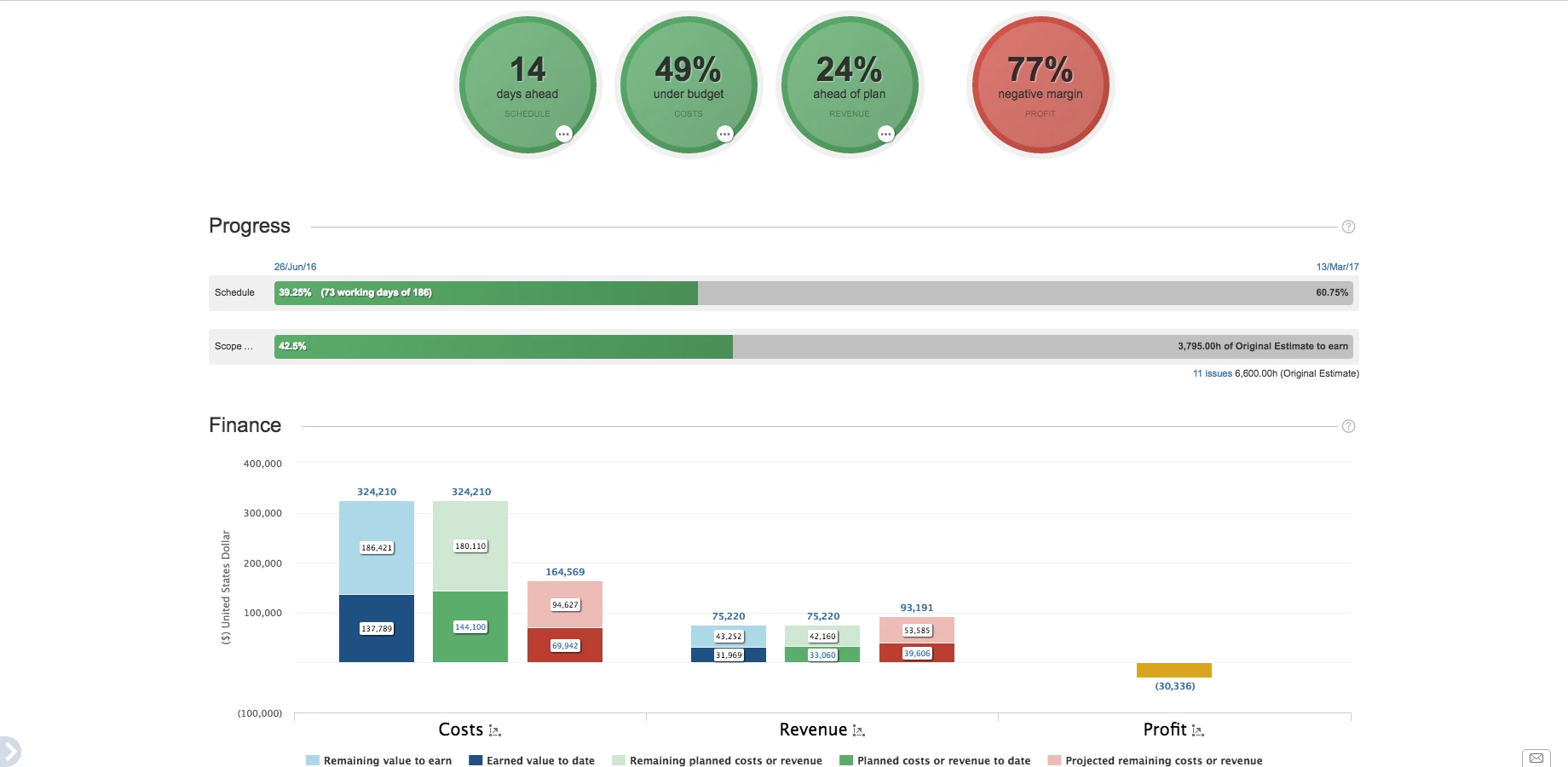Image resolution: width=1568 pixels, height=767 pixels.
Task: Click the export icon beside Costs
Action: [494, 731]
